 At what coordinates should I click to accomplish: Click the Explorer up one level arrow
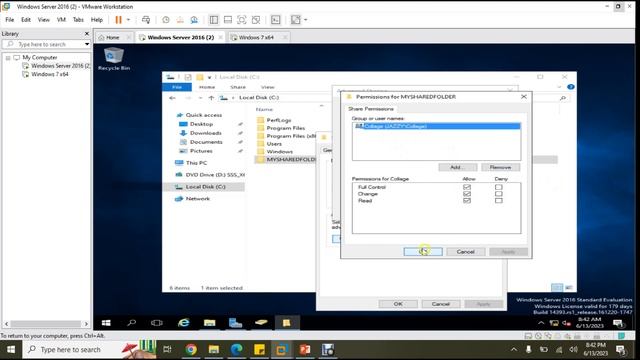point(211,98)
